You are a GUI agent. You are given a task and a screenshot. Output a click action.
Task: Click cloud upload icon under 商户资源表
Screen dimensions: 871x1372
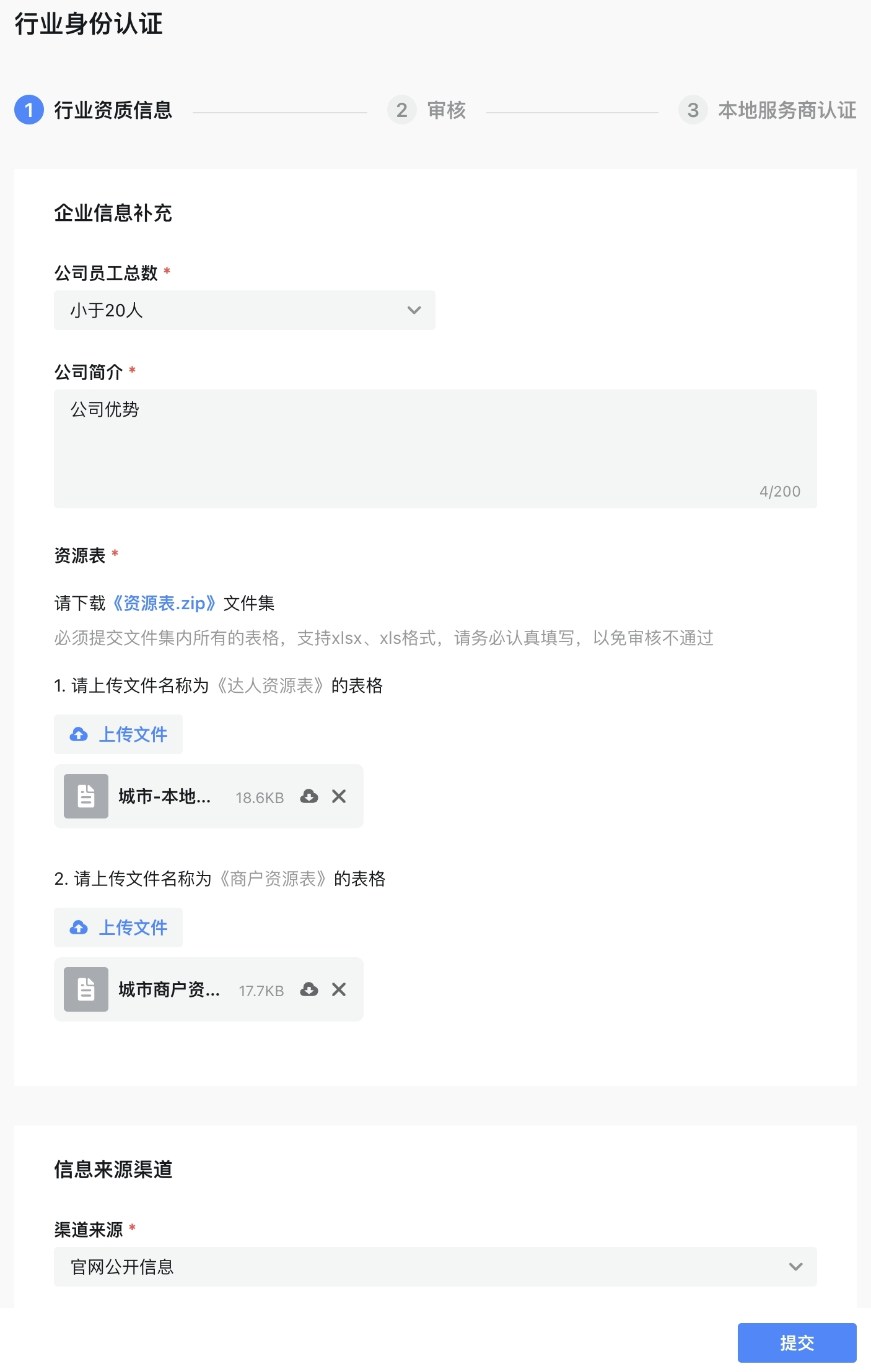79,927
